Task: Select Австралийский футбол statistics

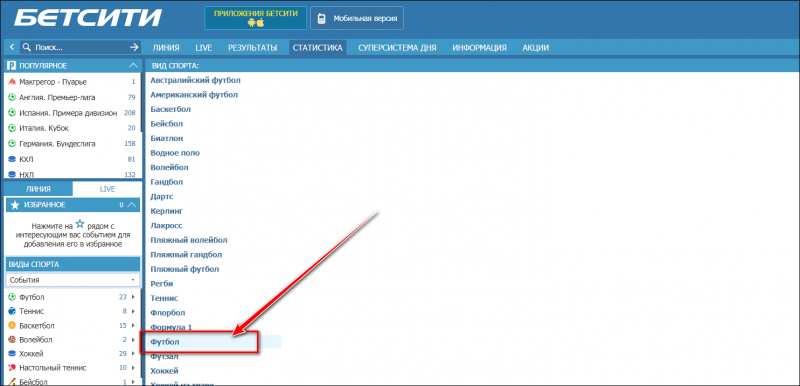Action: (x=195, y=80)
